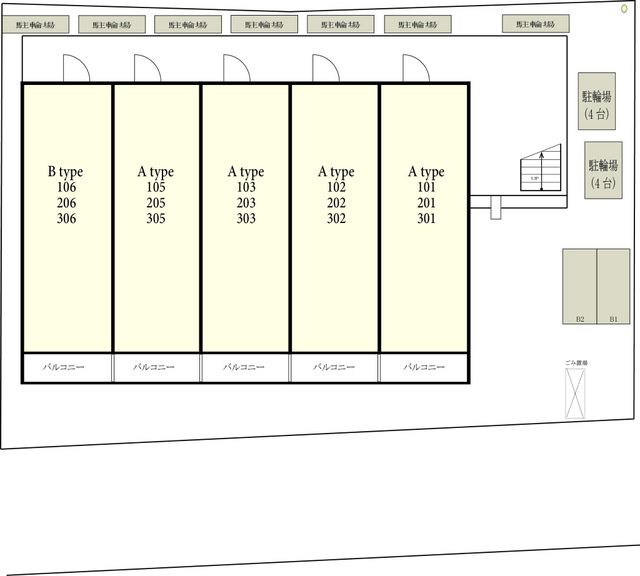Viewport: 640px width, 576px height.
Task: Select room number 102
Action: tap(336, 187)
